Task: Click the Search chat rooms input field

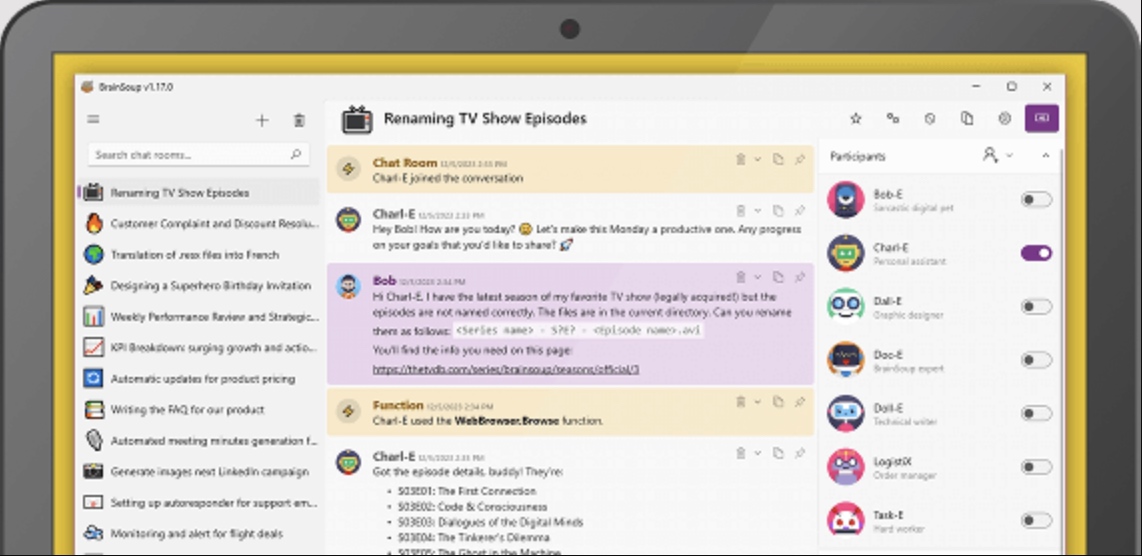Action: [198, 154]
